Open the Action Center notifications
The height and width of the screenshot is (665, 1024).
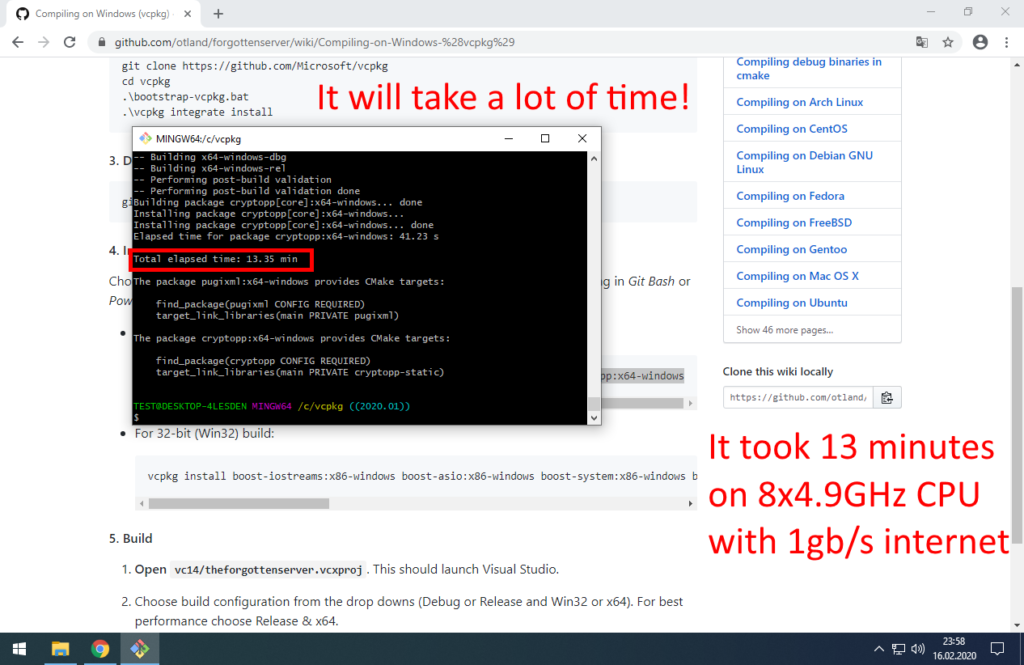pos(997,649)
